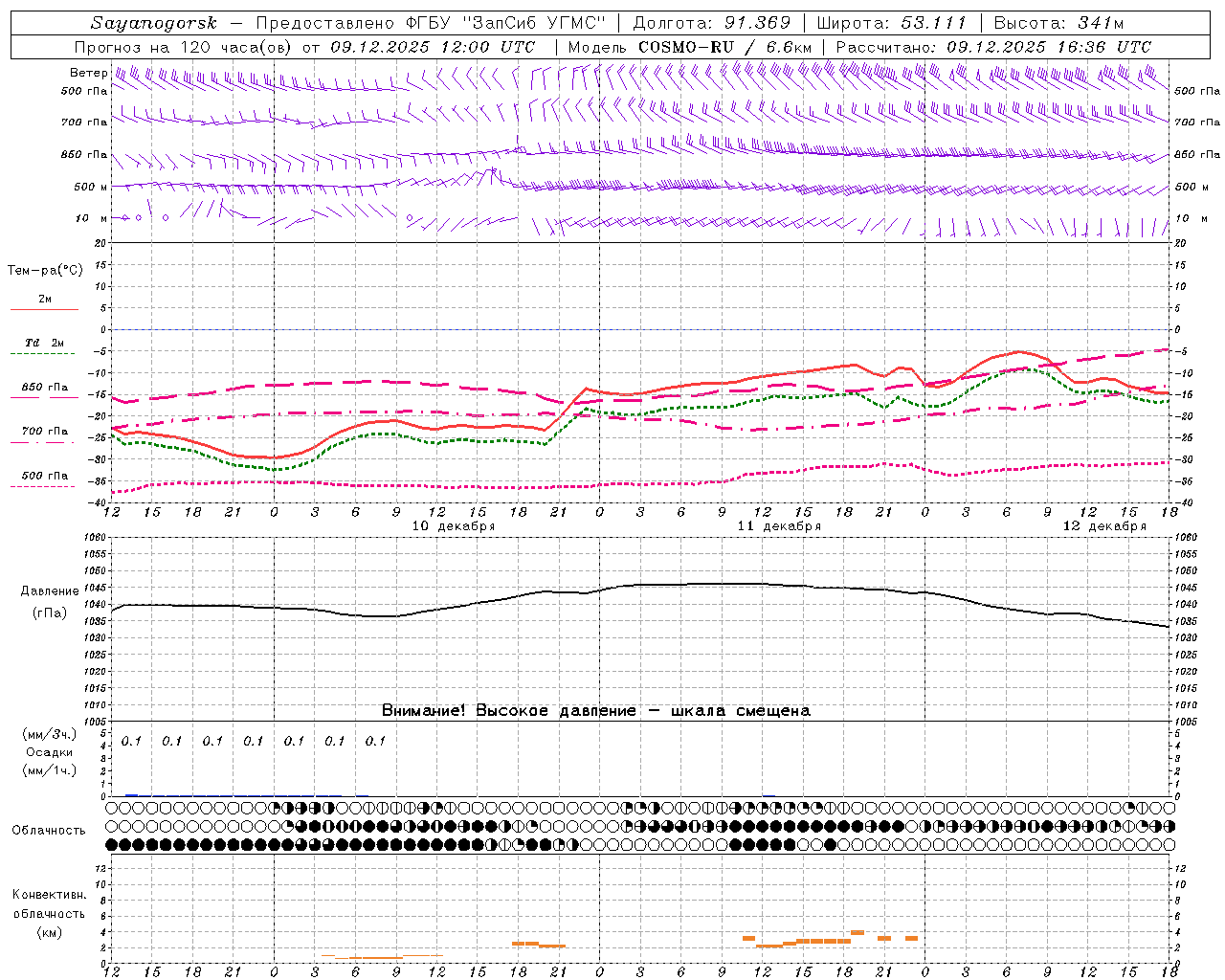Click the '500 м' wind level label on left
The width and height of the screenshot is (1225, 980).
[91, 188]
